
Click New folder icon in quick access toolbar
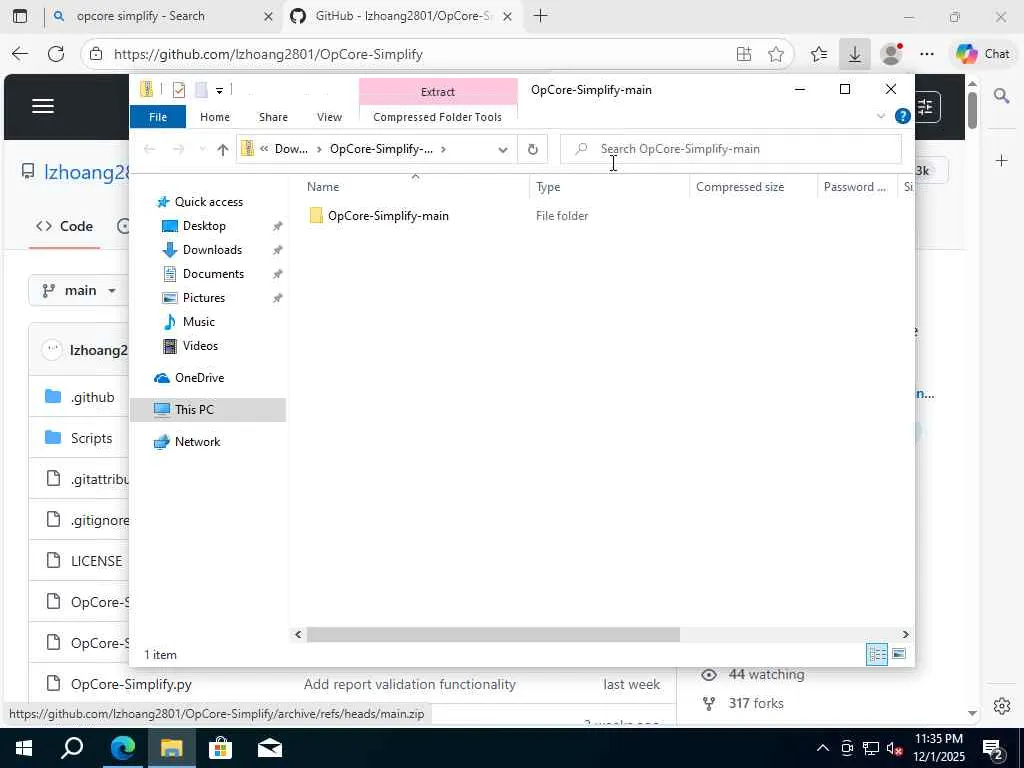pyautogui.click(x=201, y=90)
